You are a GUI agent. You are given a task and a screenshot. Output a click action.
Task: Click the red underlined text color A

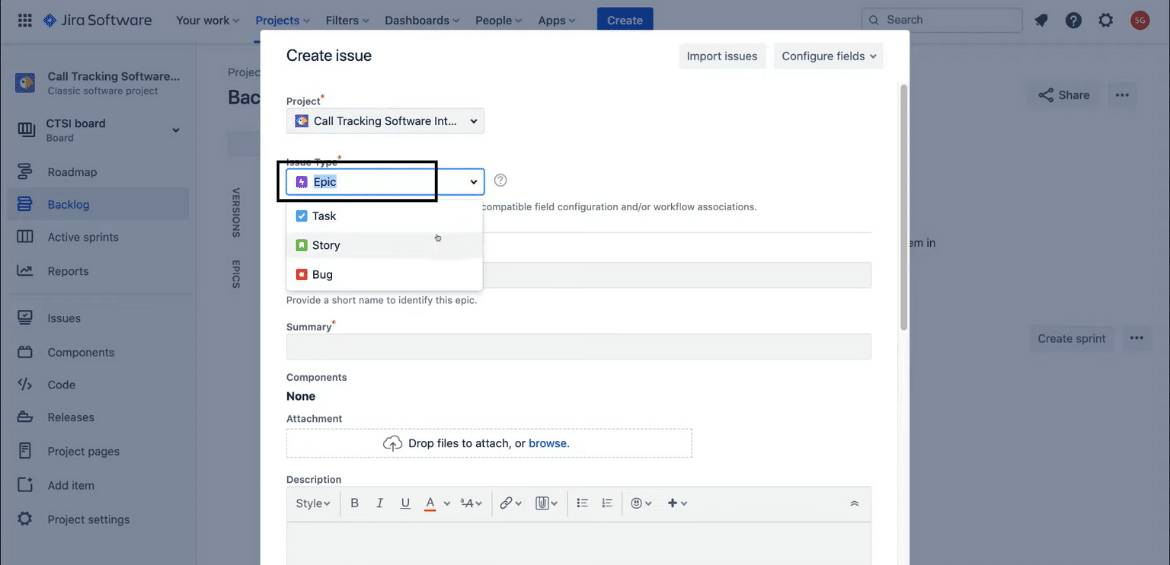[x=430, y=504]
